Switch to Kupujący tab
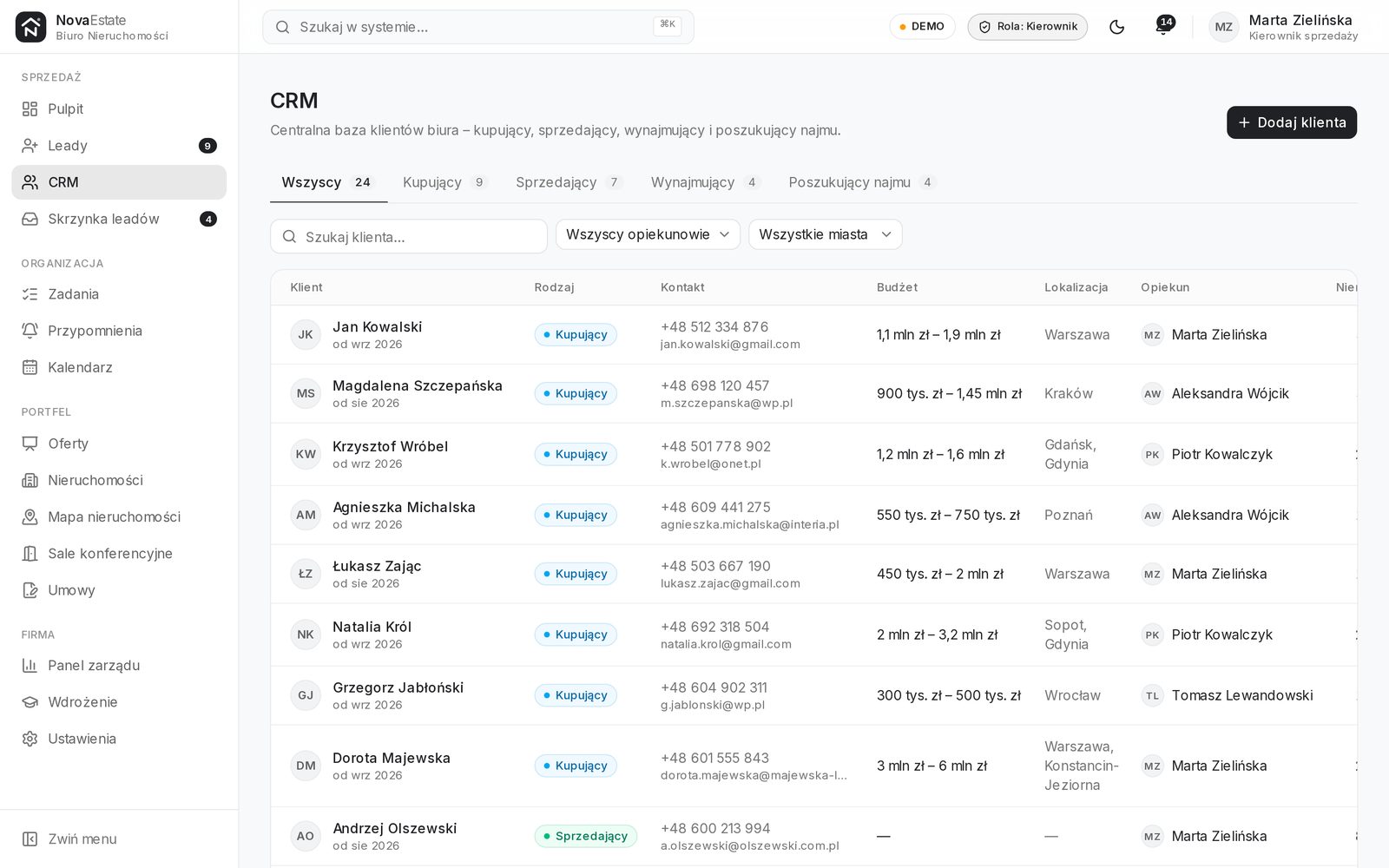 pos(444,182)
